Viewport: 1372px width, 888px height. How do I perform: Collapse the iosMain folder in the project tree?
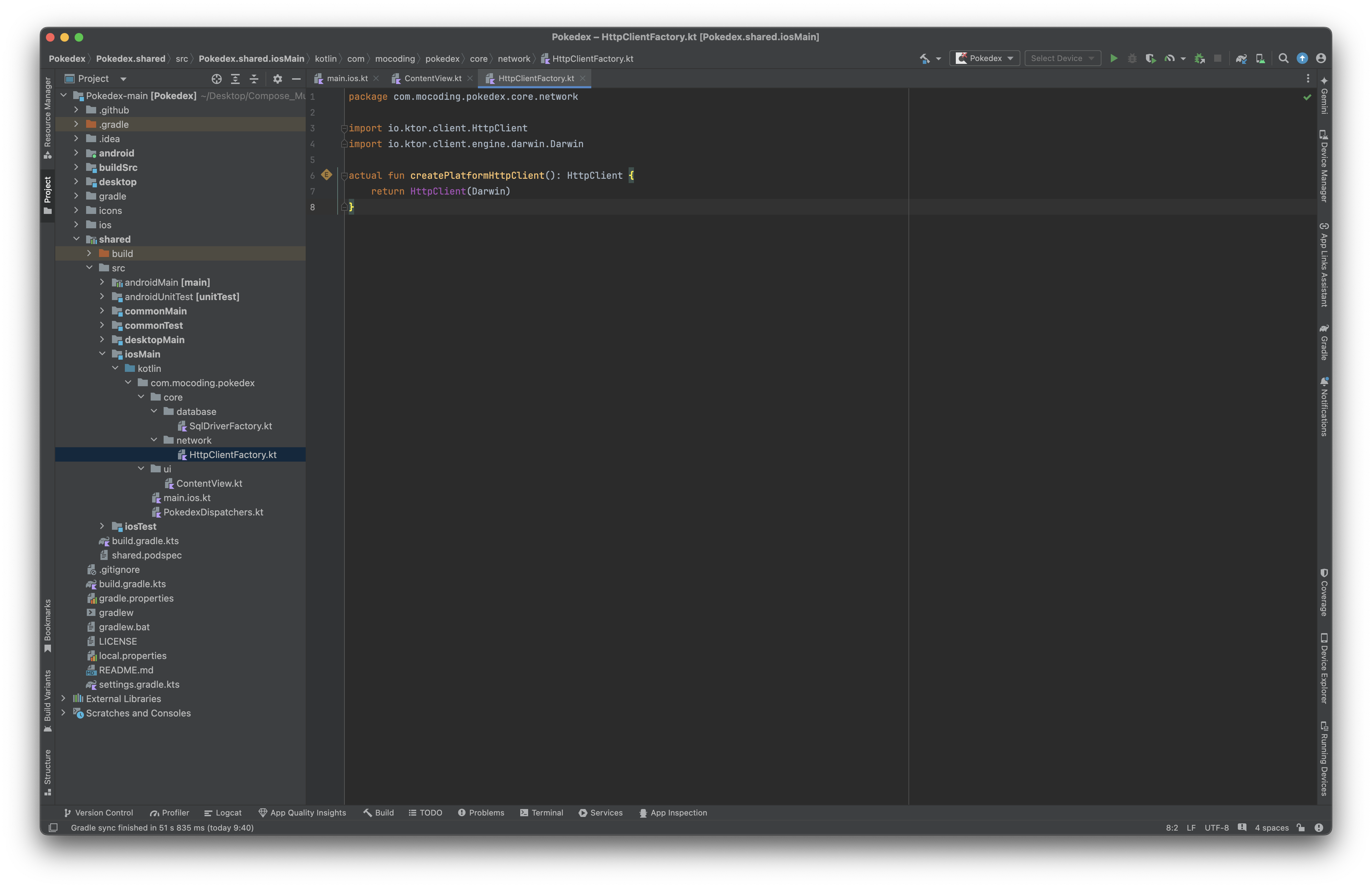pyautogui.click(x=102, y=354)
